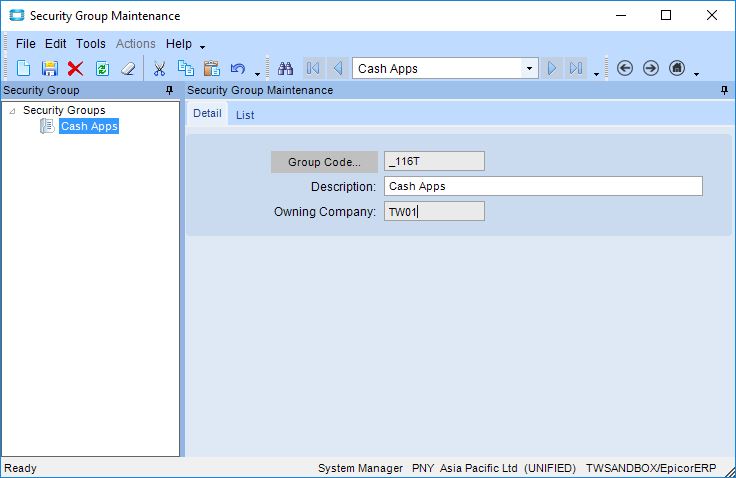
Task: Open the Actions menu
Action: tap(136, 44)
